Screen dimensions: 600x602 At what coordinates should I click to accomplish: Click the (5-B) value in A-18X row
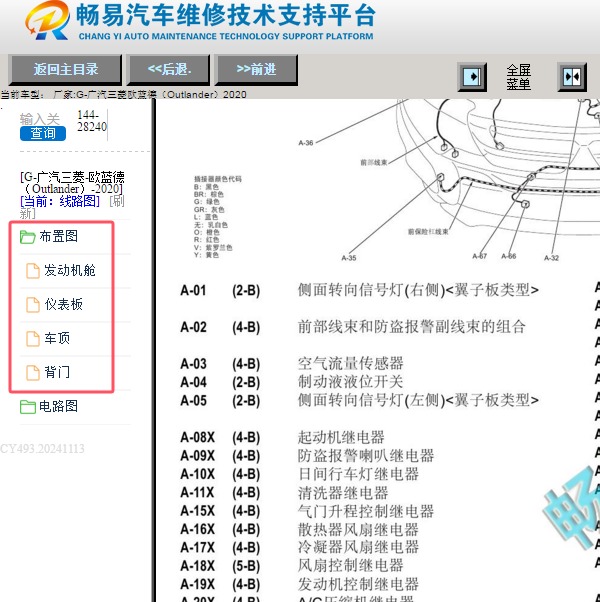click(246, 566)
